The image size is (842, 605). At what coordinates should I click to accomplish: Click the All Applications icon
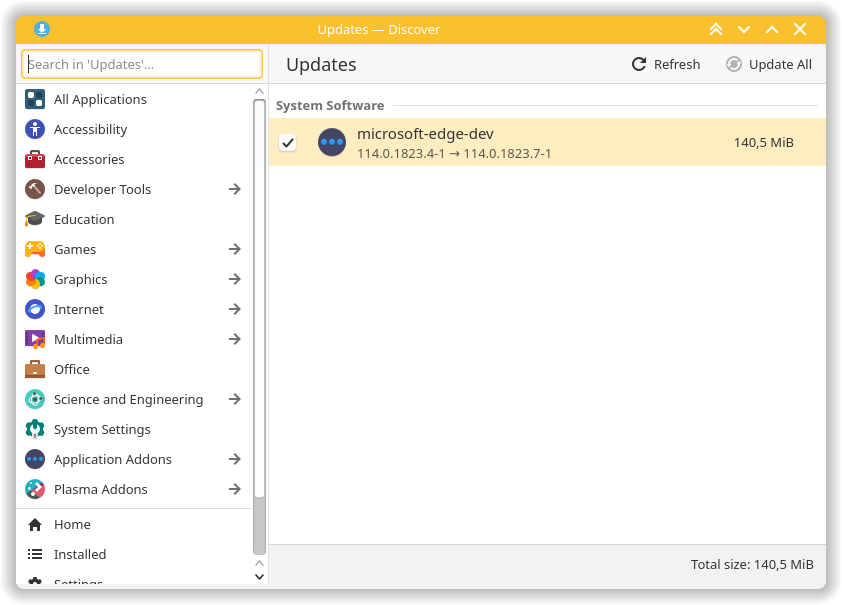coord(35,99)
